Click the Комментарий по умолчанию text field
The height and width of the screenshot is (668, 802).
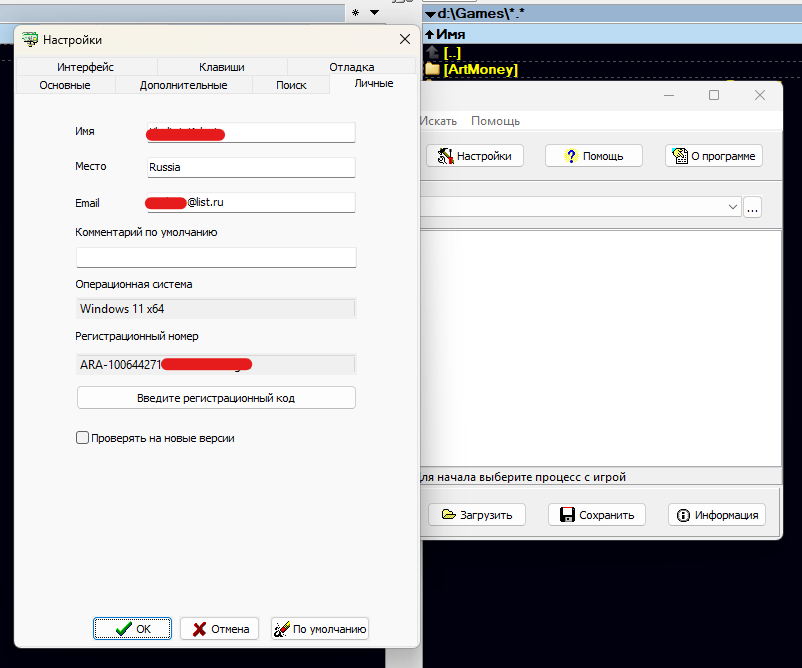(x=216, y=258)
